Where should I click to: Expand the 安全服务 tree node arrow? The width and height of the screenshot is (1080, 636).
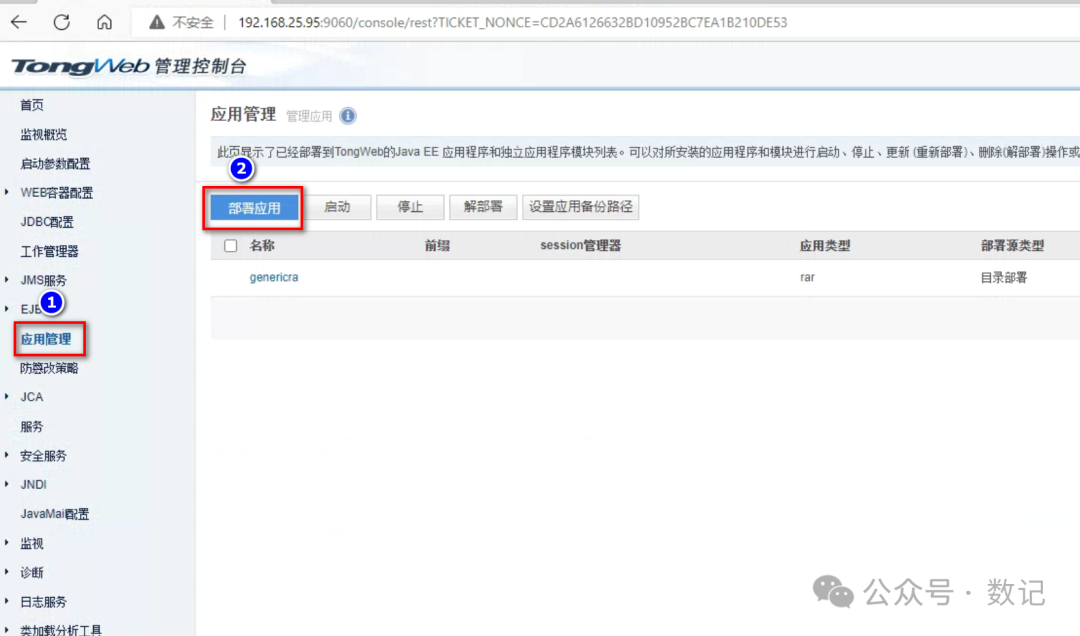tap(7, 455)
